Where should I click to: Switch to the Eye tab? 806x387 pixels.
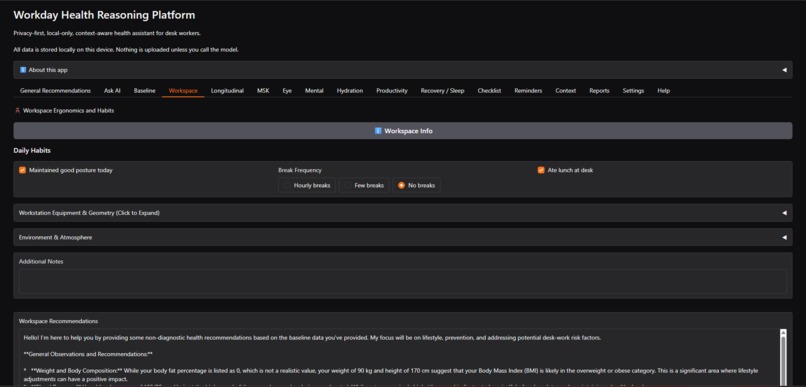point(287,90)
